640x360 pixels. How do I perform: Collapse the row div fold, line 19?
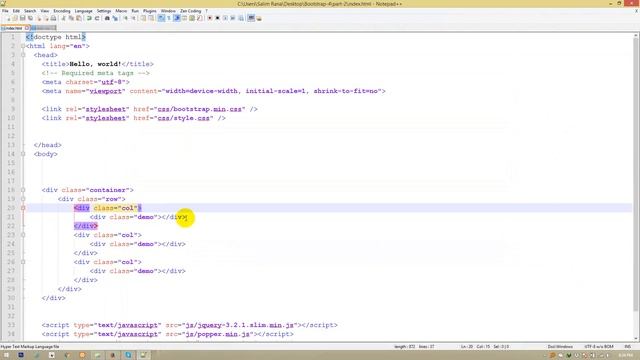point(23,199)
